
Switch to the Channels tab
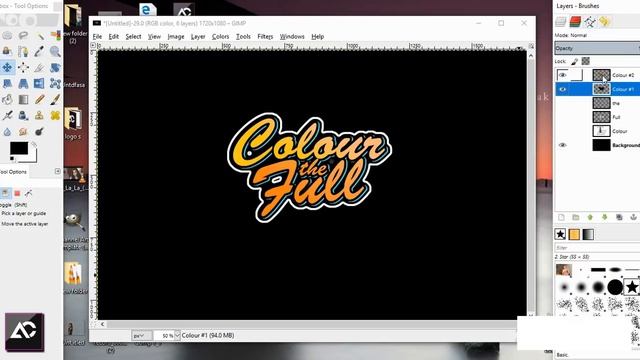pos(575,22)
